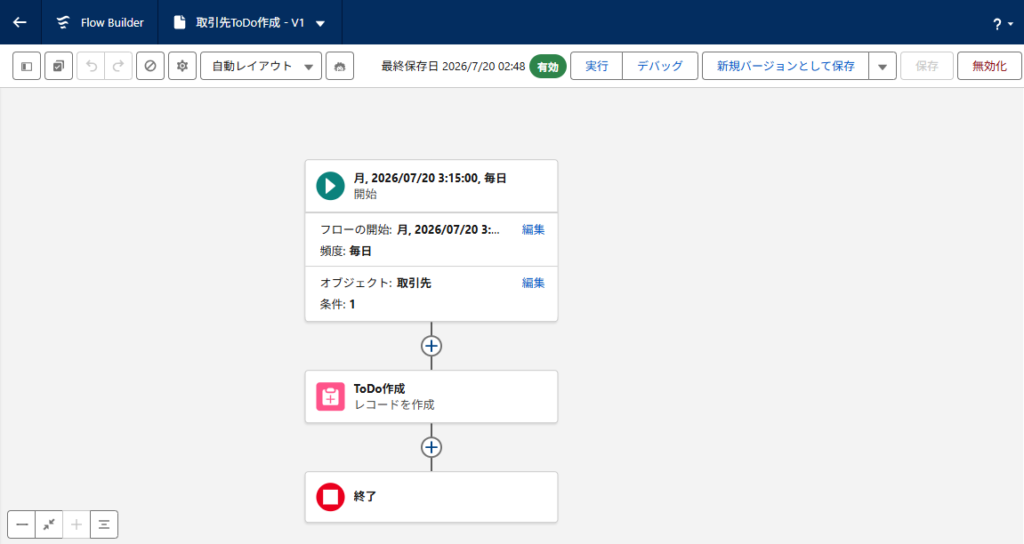Open flow settings gear icon
1024x544 pixels.
click(x=182, y=66)
